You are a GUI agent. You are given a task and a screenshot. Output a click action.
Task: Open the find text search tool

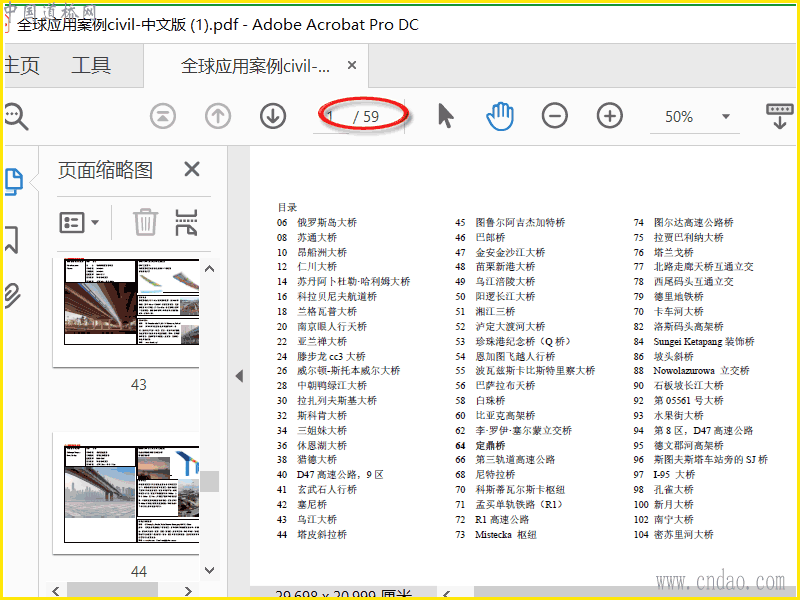pyautogui.click(x=15, y=117)
